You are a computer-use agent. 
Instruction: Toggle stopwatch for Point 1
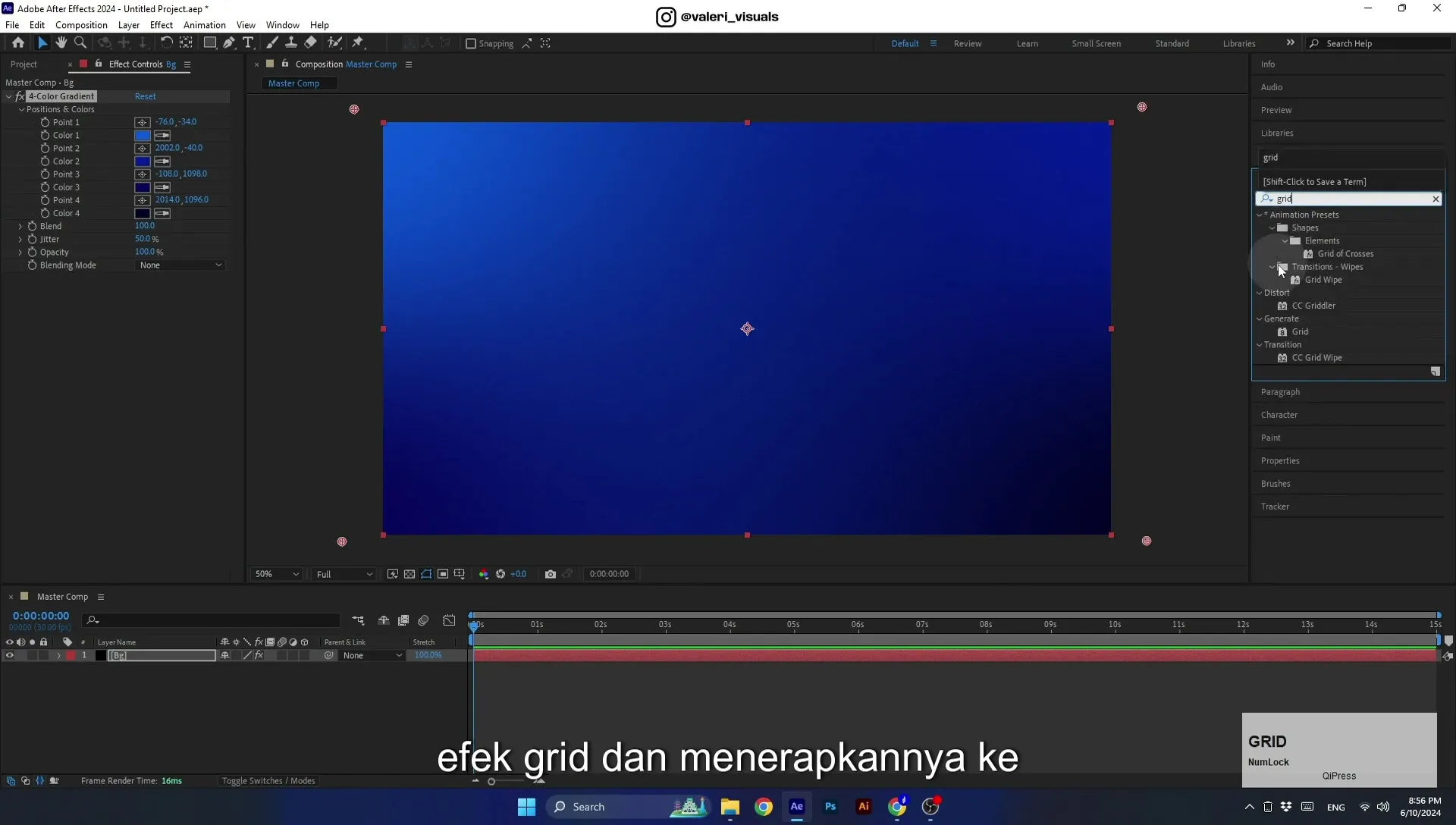click(45, 122)
